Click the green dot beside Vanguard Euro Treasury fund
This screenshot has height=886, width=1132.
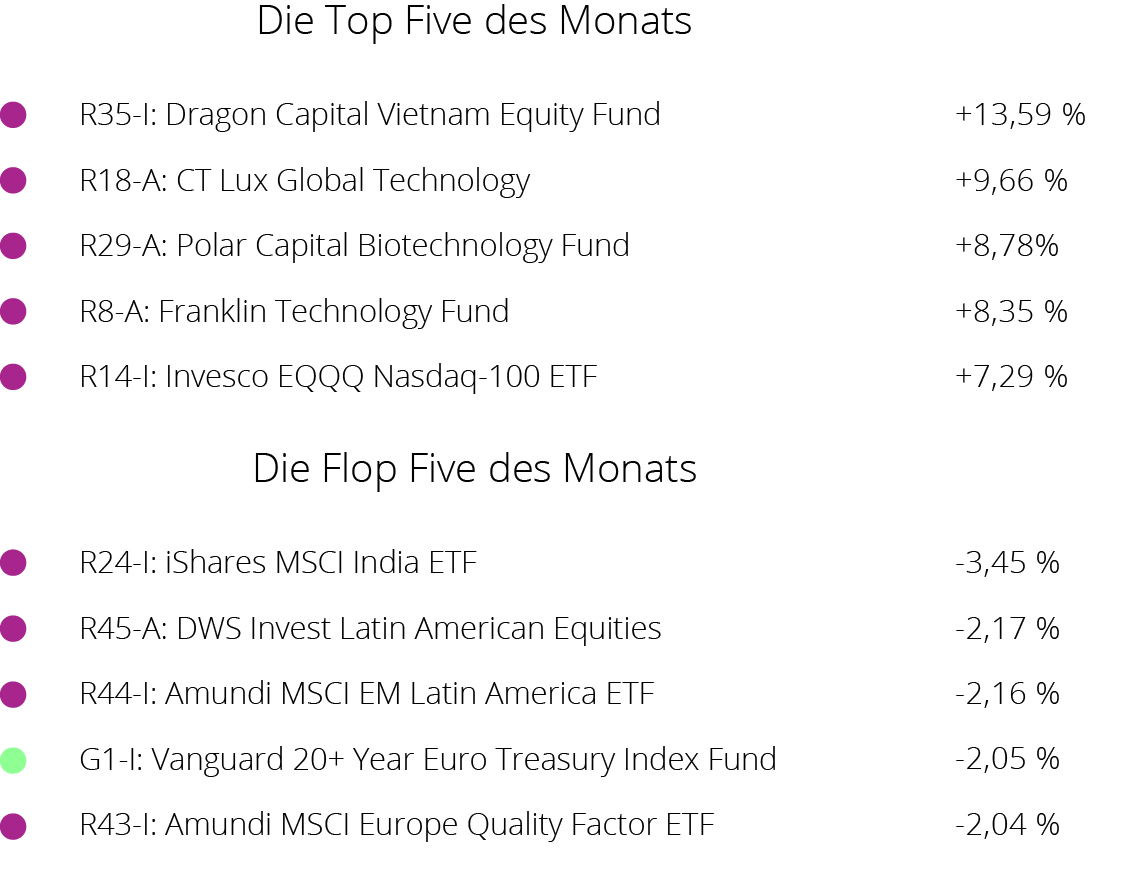pyautogui.click(x=13, y=760)
